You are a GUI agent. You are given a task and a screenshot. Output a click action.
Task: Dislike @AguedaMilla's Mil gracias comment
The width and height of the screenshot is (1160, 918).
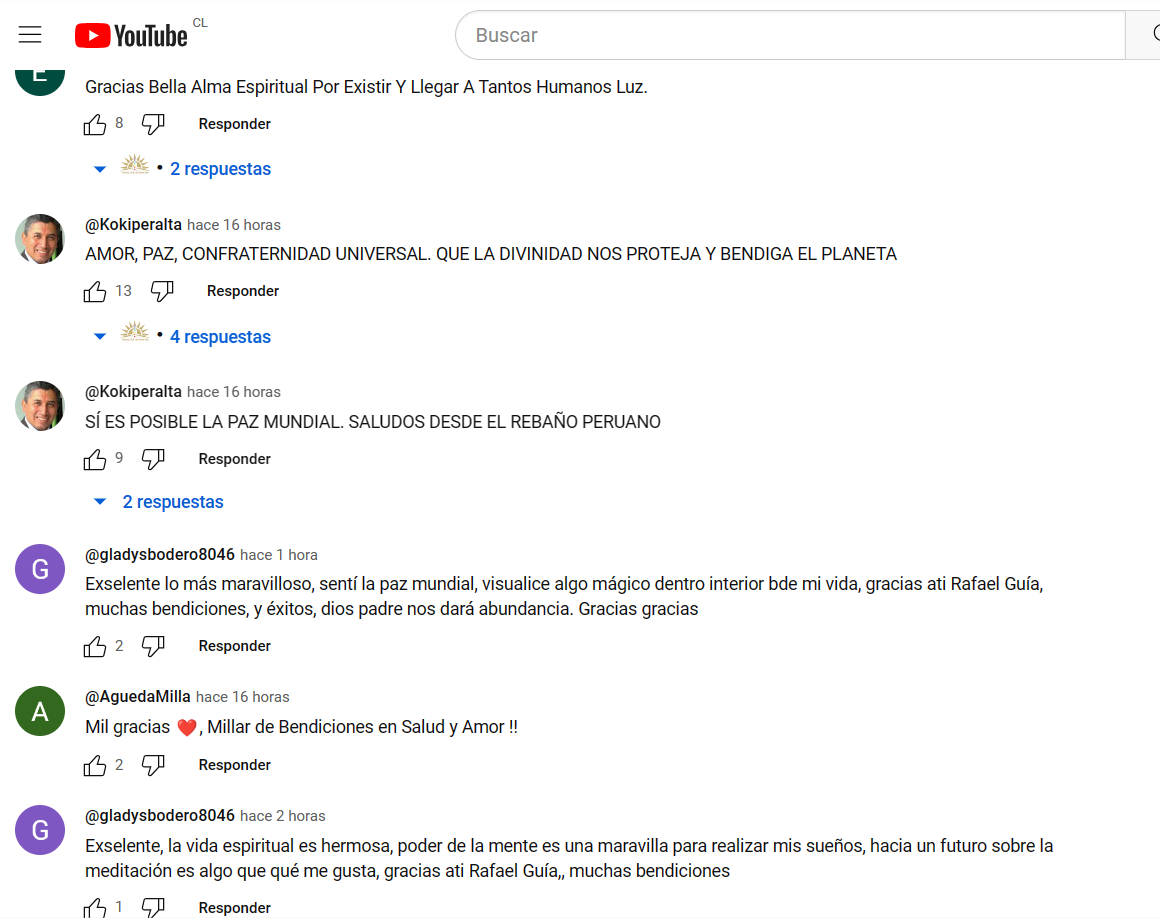coord(153,765)
